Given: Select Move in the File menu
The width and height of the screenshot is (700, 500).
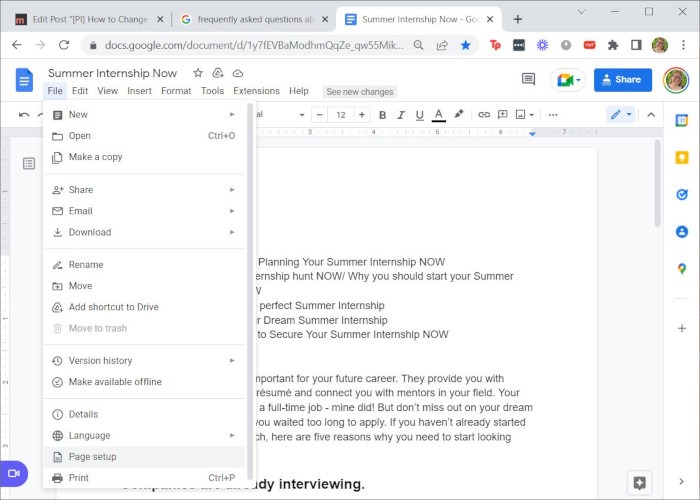Looking at the screenshot, I should point(144,286).
